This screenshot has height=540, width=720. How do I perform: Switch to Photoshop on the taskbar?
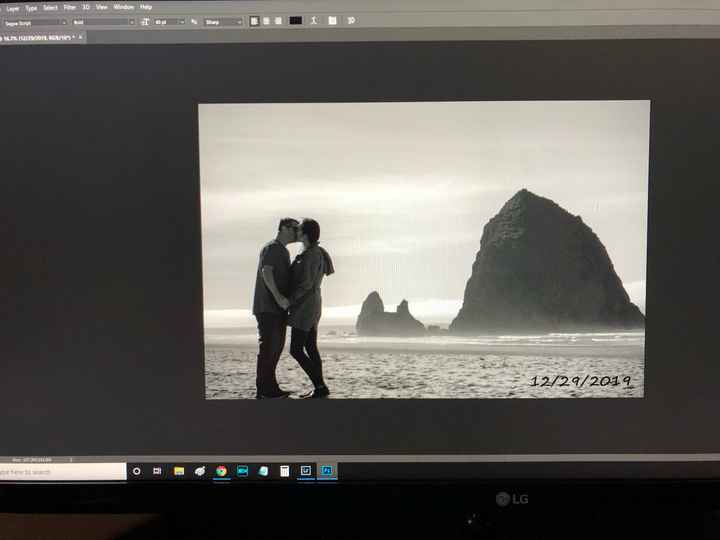click(x=327, y=471)
